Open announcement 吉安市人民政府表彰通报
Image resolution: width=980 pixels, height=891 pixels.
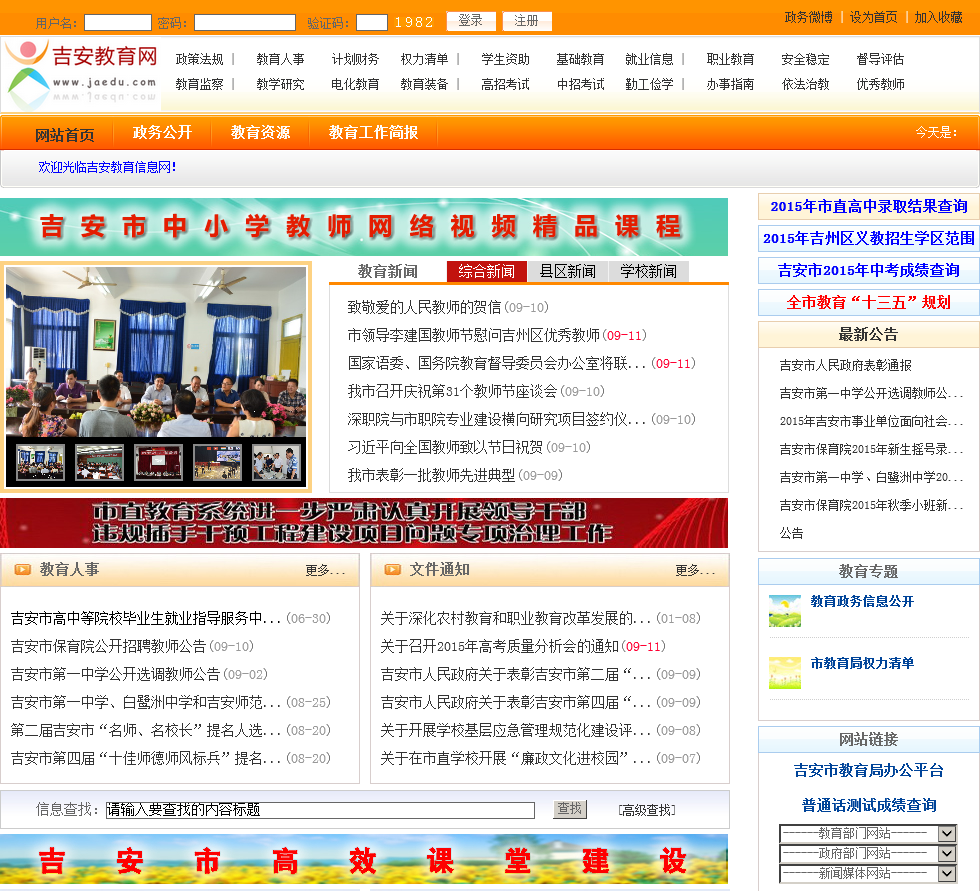click(x=845, y=366)
